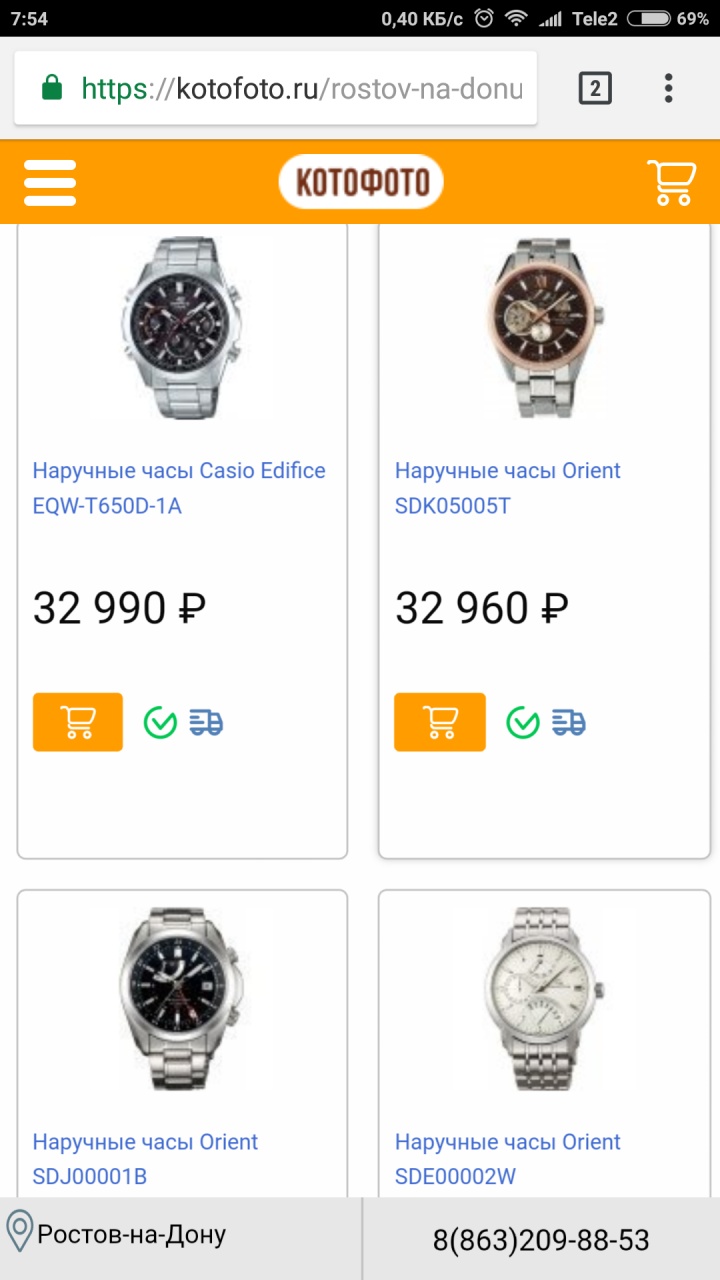720x1280 pixels.
Task: Open the browser tab switcher showing 2 tabs
Action: [x=594, y=89]
